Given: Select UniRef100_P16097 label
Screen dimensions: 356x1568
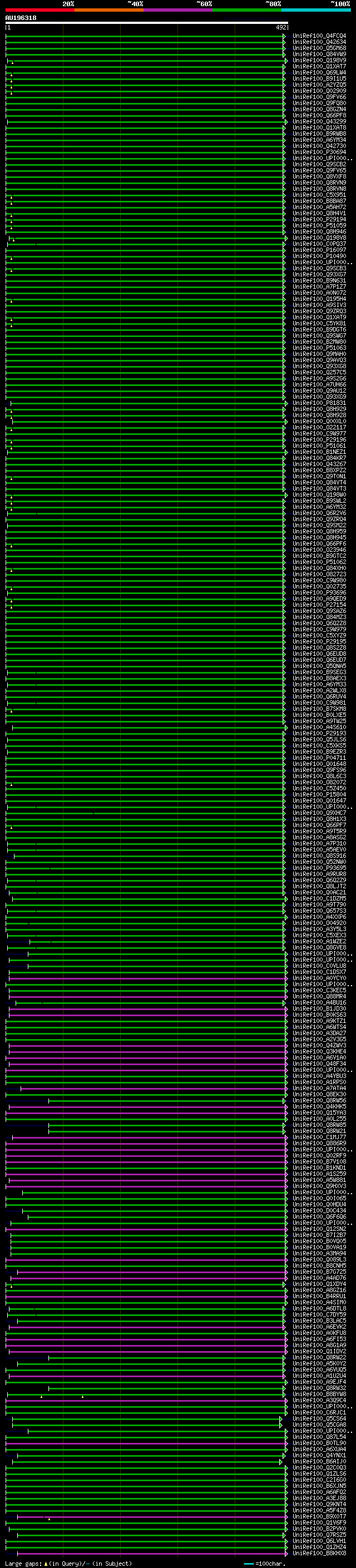Looking at the screenshot, I should [319, 250].
